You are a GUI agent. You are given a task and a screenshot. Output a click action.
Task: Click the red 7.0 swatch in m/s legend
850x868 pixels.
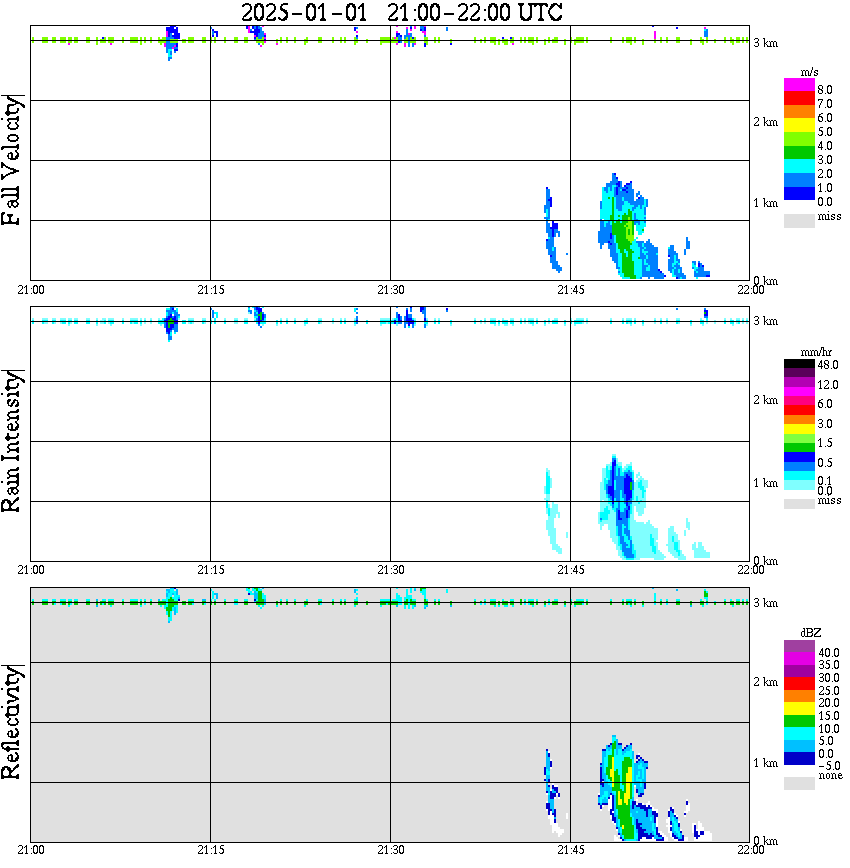[x=799, y=99]
